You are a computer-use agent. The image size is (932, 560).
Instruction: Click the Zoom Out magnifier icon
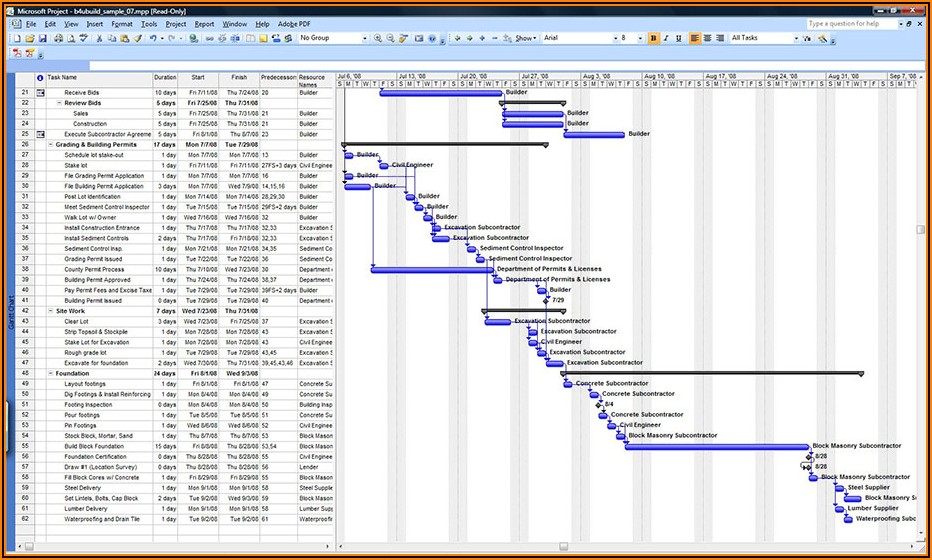(x=390, y=38)
